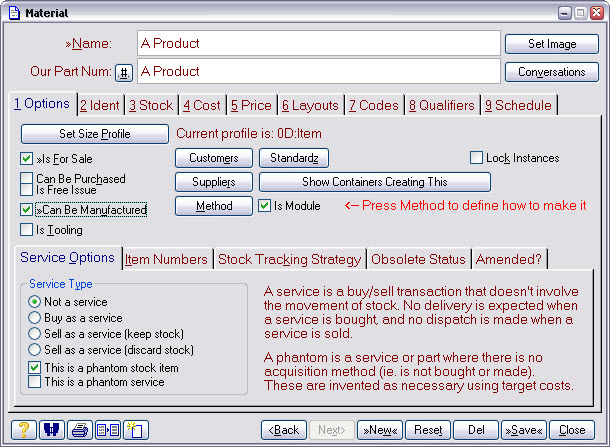Click the Close button at bottom
This screenshot has width=610, height=447.
[572, 430]
